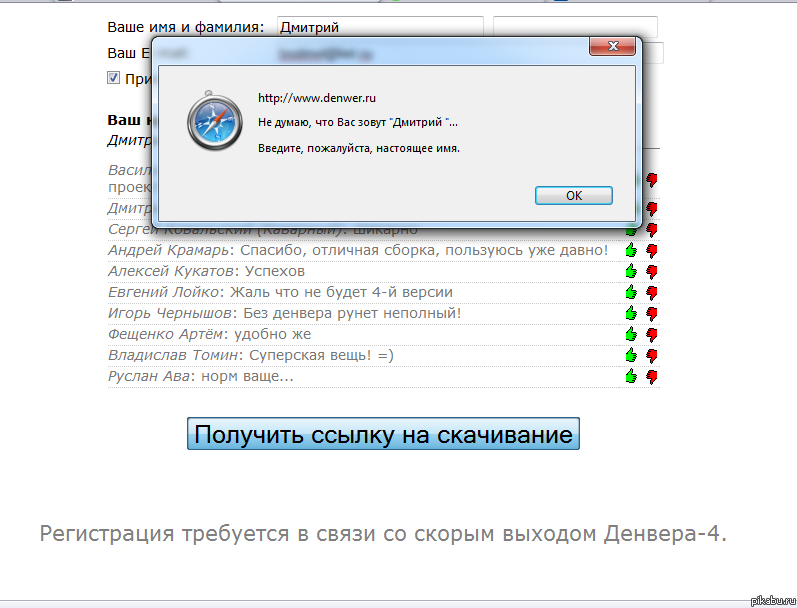This screenshot has width=797, height=608.
Task: Click "Получить ссылку на скачивание" button
Action: point(383,434)
